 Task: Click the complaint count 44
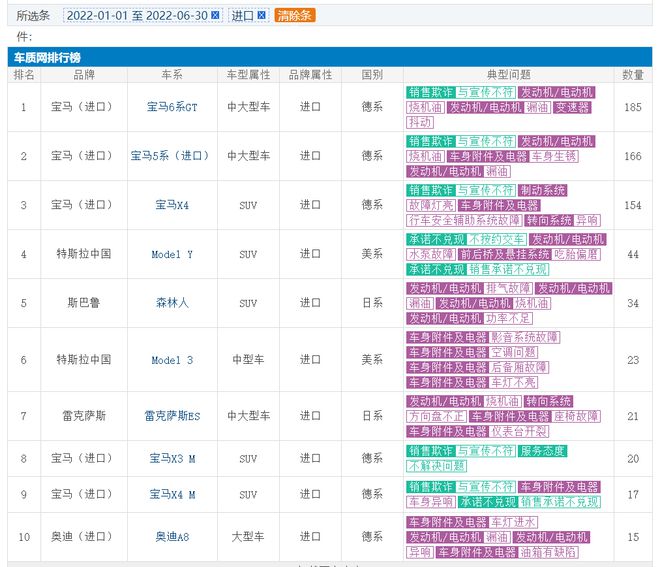tap(633, 254)
